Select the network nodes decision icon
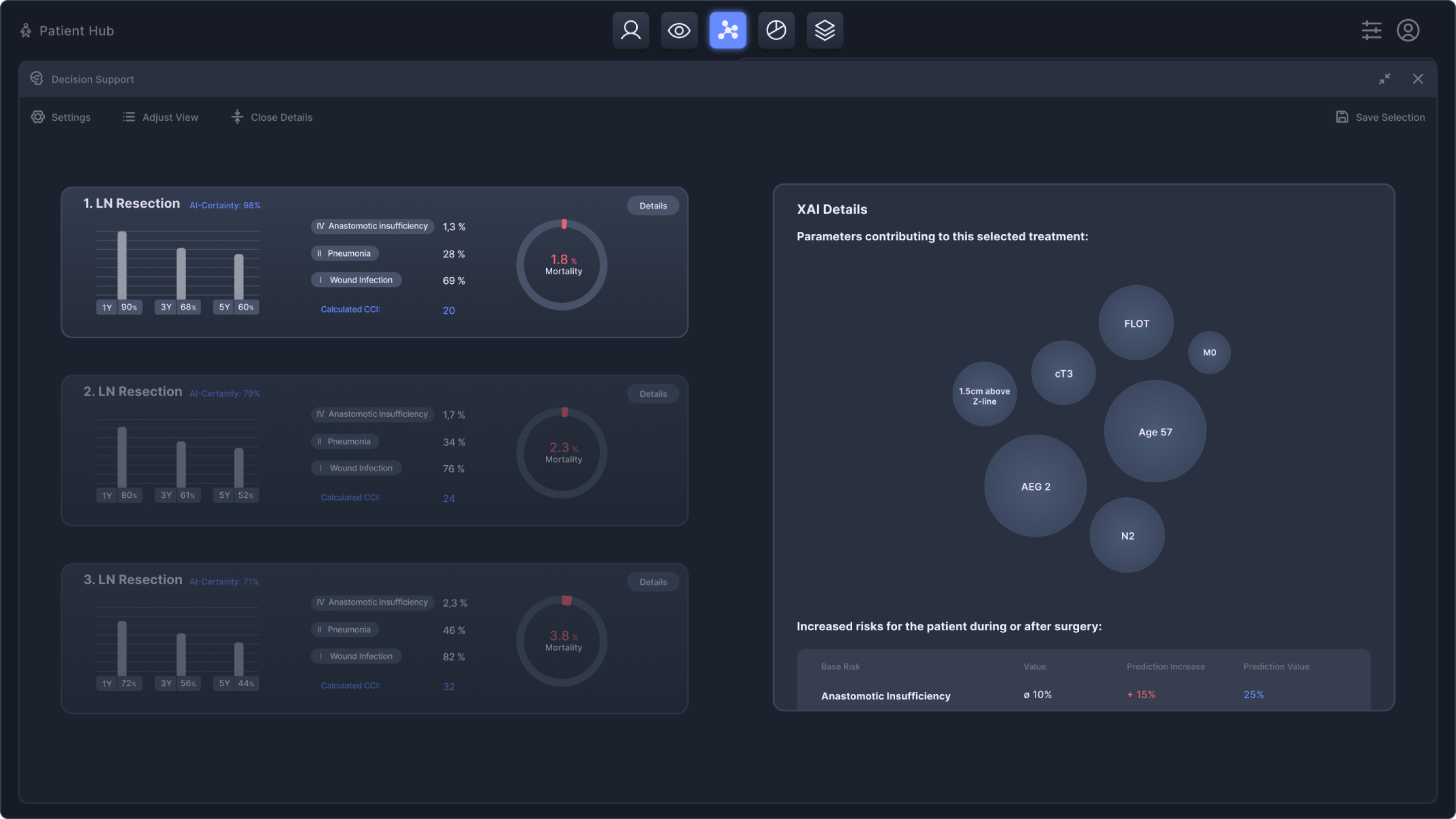The width and height of the screenshot is (1456, 819). tap(727, 30)
